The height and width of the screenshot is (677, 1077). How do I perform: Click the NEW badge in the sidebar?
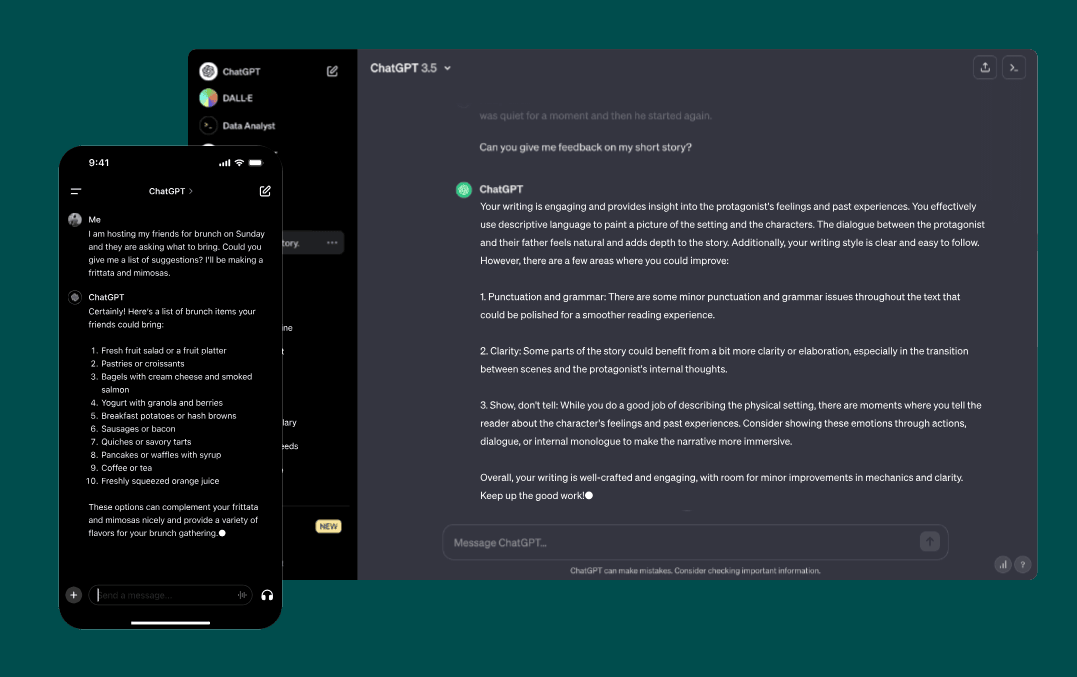pyautogui.click(x=328, y=526)
